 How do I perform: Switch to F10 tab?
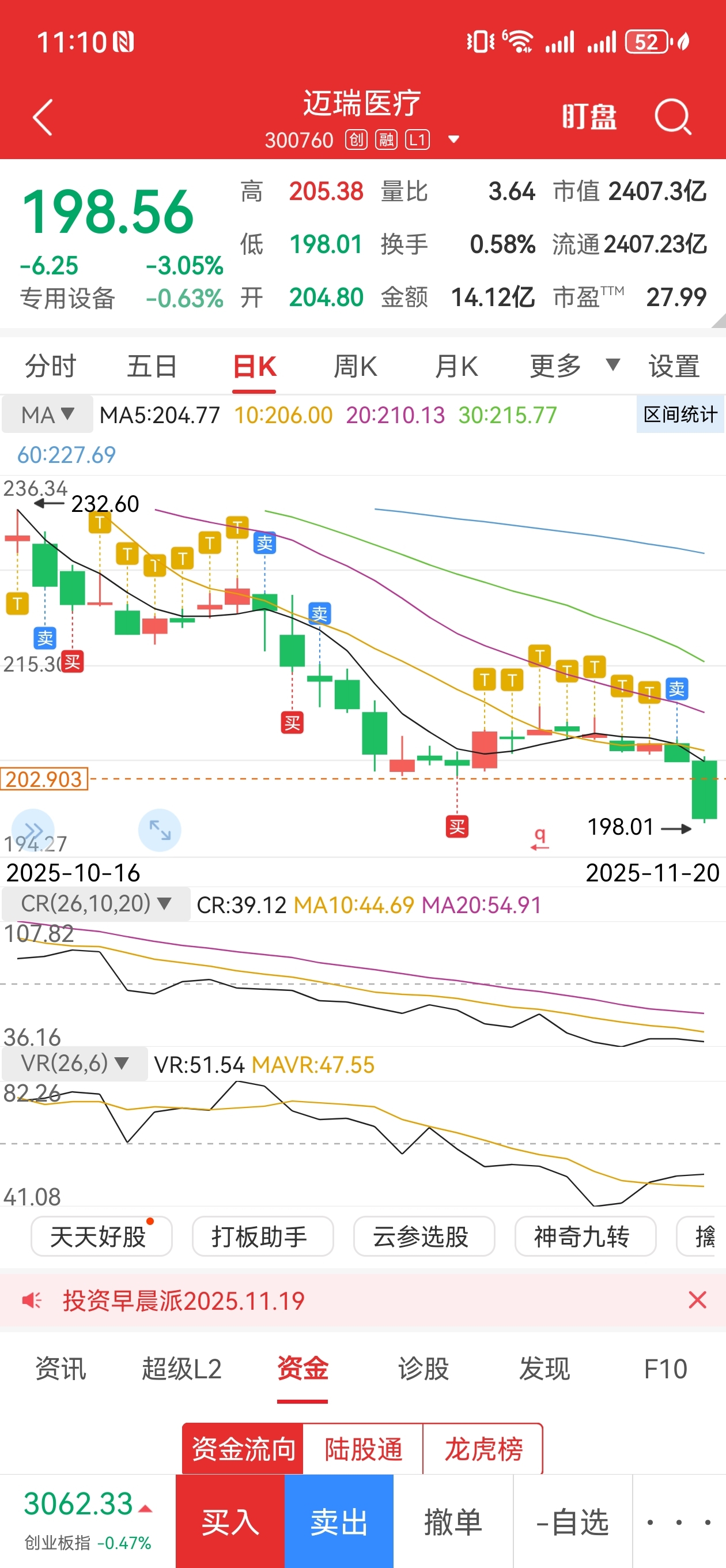pyautogui.click(x=665, y=1369)
